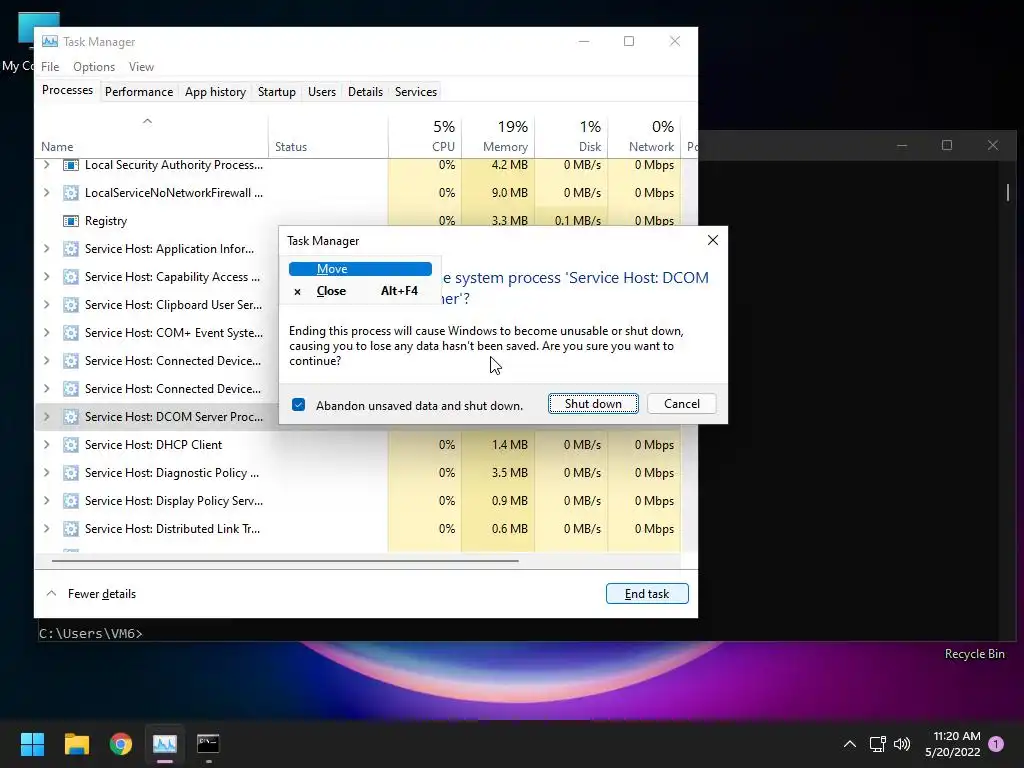Switch to the Users tab
1024x768 pixels.
coord(322,92)
